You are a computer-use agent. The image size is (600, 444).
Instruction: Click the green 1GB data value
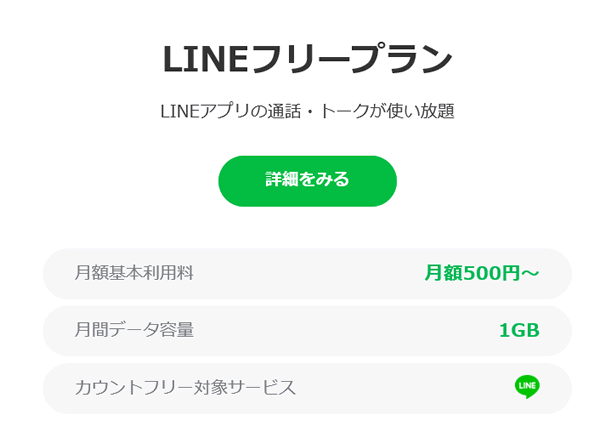tap(519, 330)
